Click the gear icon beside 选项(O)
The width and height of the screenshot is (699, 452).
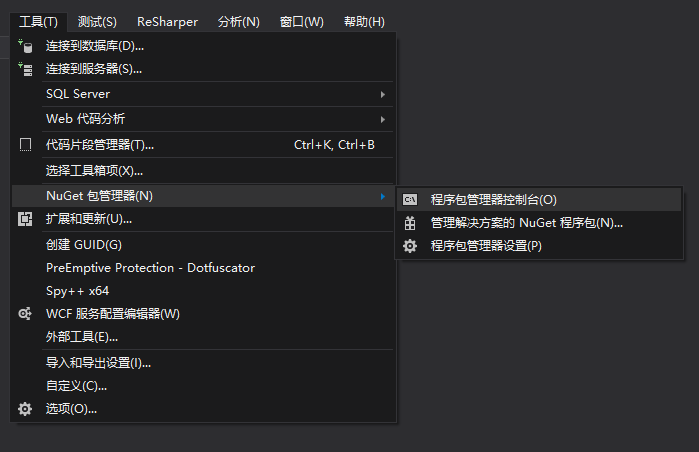pyautogui.click(x=25, y=409)
